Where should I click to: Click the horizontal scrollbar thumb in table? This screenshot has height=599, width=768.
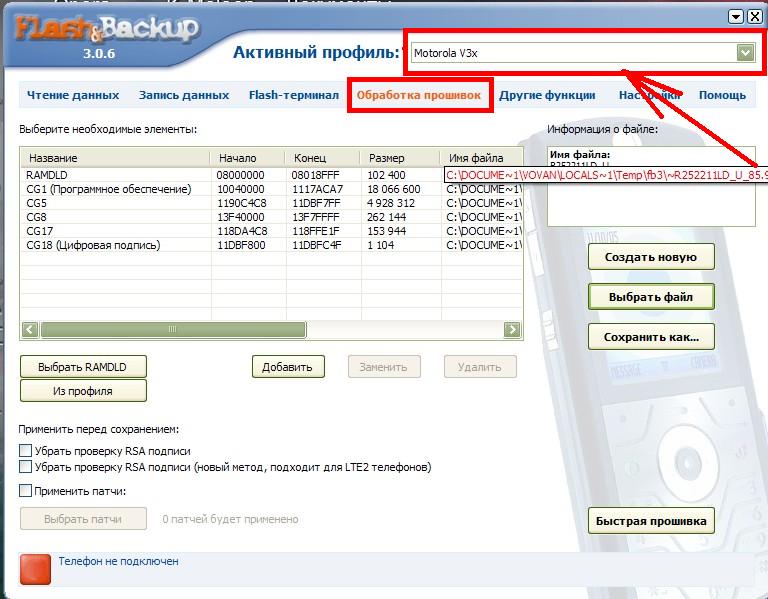click(x=173, y=330)
